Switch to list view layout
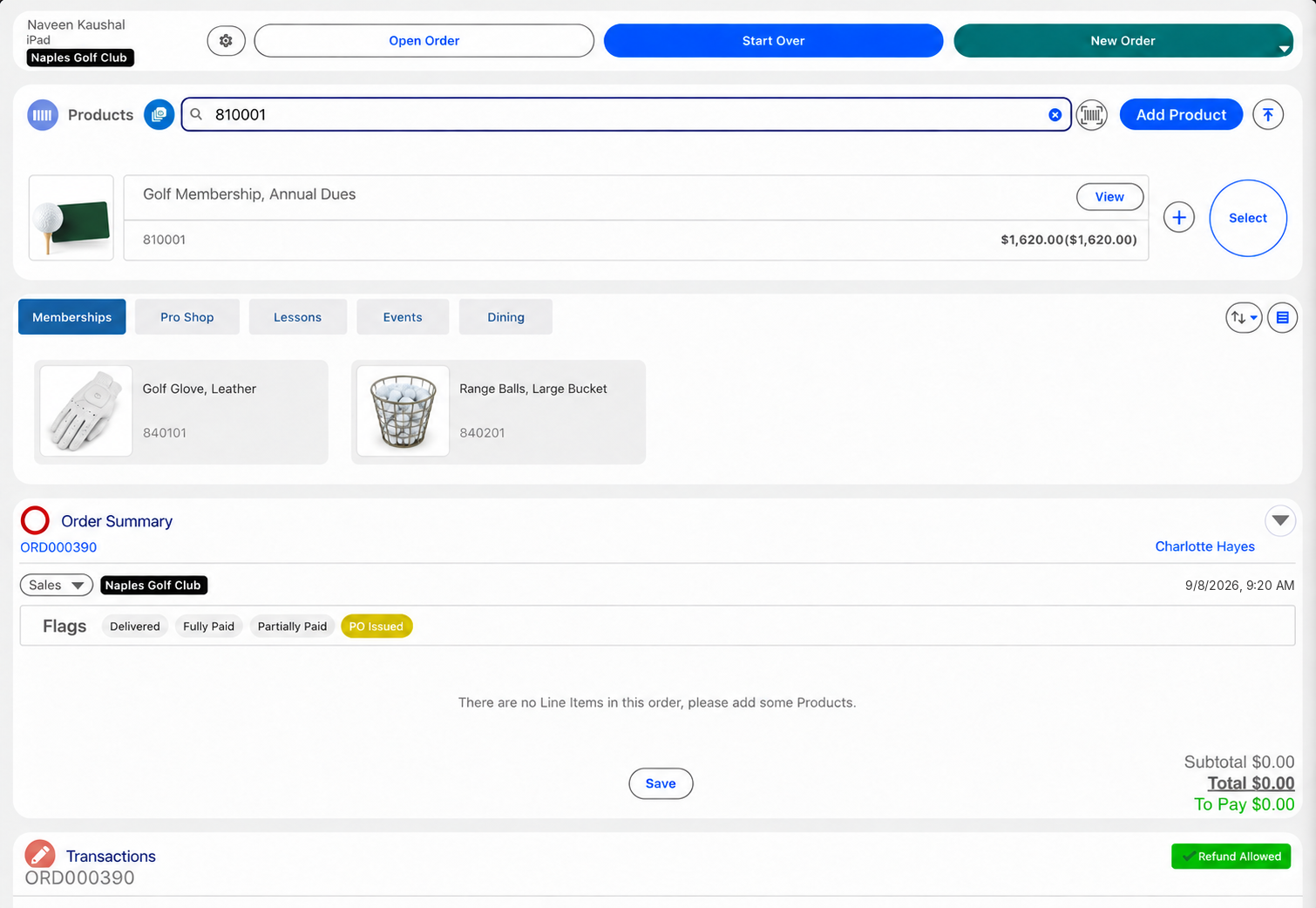Image resolution: width=1316 pixels, height=908 pixels. point(1282,318)
